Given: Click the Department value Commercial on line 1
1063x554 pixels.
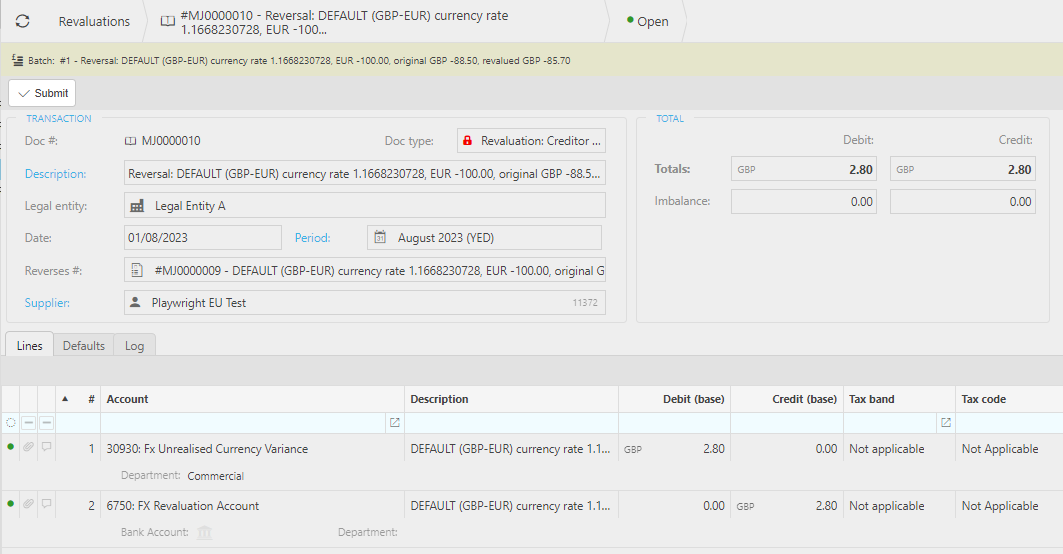Looking at the screenshot, I should 216,476.
